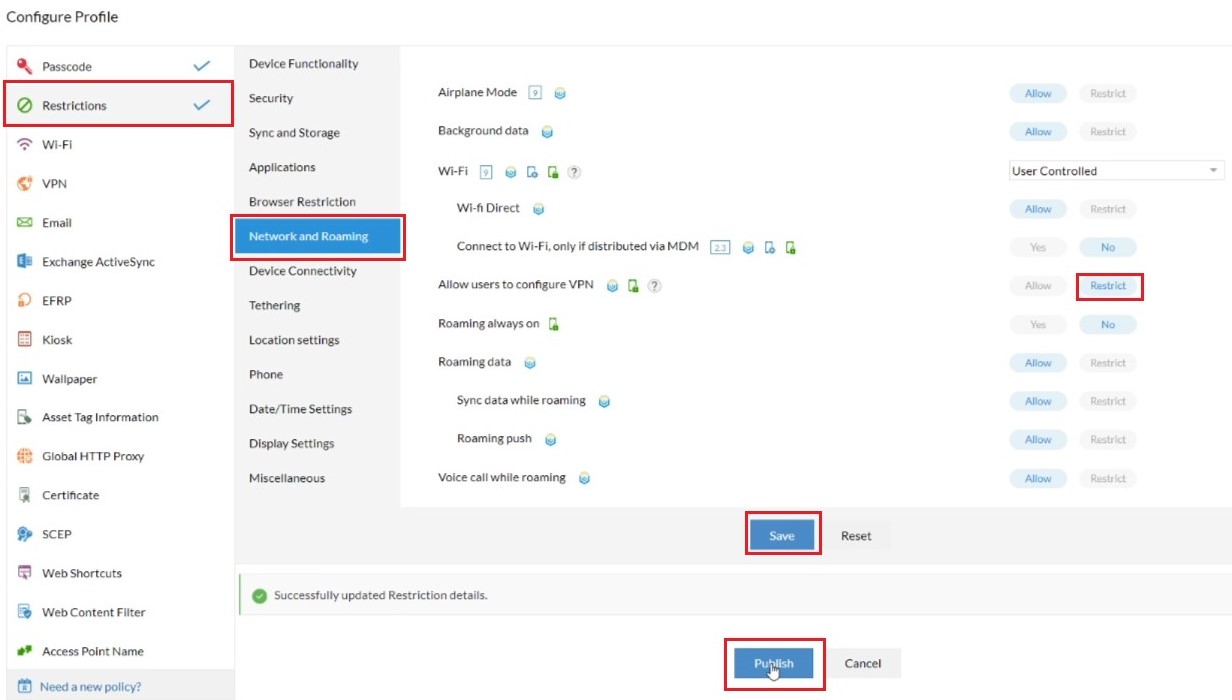Click the Global HTTP Proxy globe icon
This screenshot has width=1232, height=700.
25,457
